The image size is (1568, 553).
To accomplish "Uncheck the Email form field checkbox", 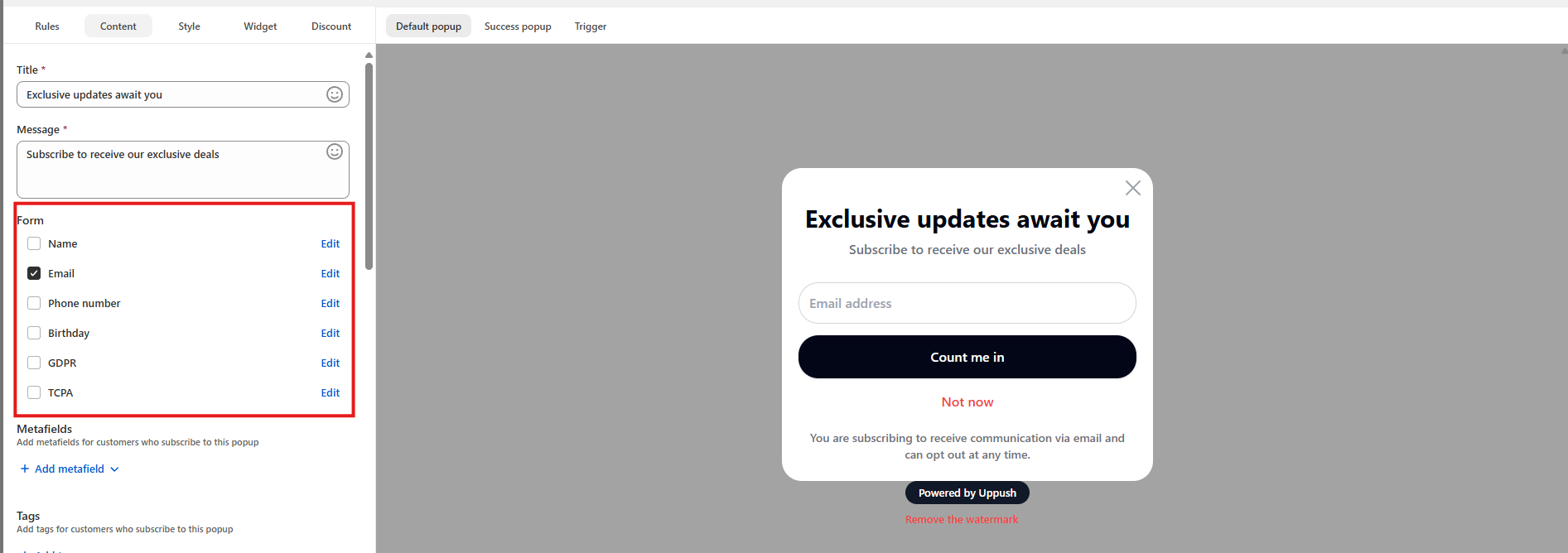I will pyautogui.click(x=34, y=273).
